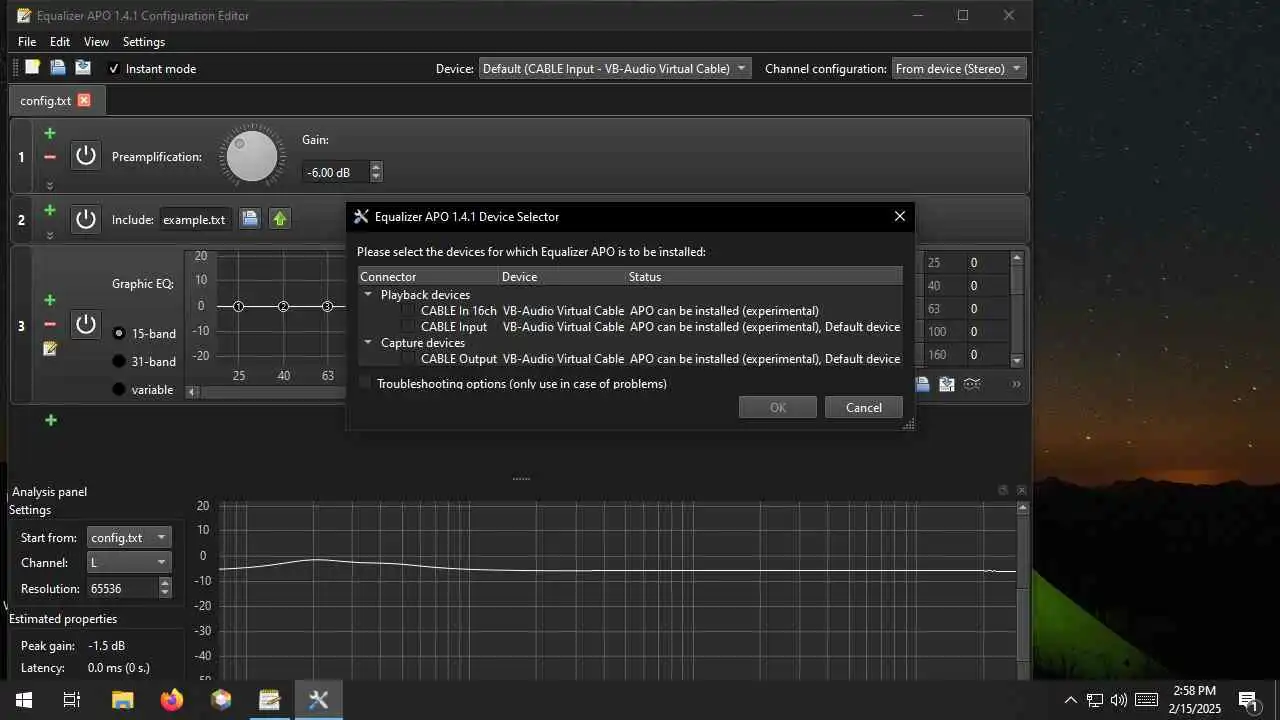The image size is (1280, 720).
Task: Save the configuration with the toolbar icon
Action: (83, 68)
